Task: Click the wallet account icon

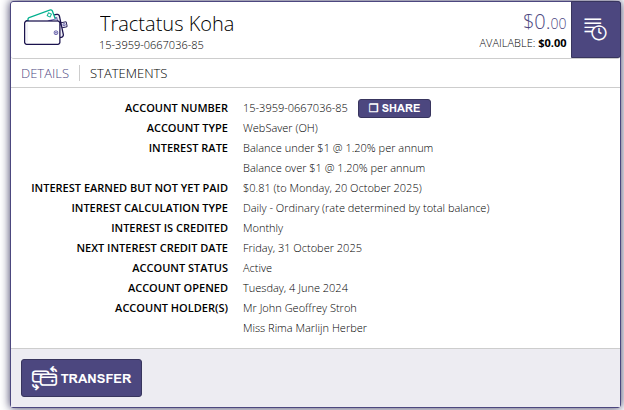Action: 44,29
